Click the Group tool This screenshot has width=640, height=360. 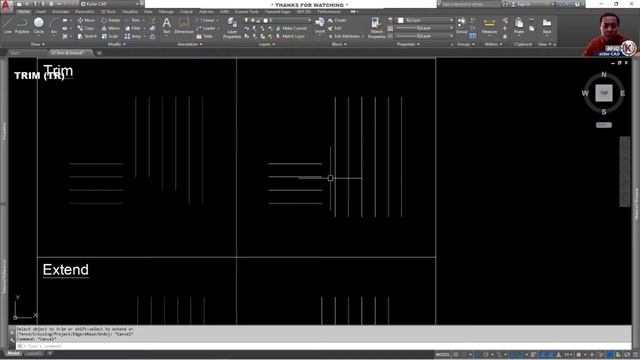(462, 25)
